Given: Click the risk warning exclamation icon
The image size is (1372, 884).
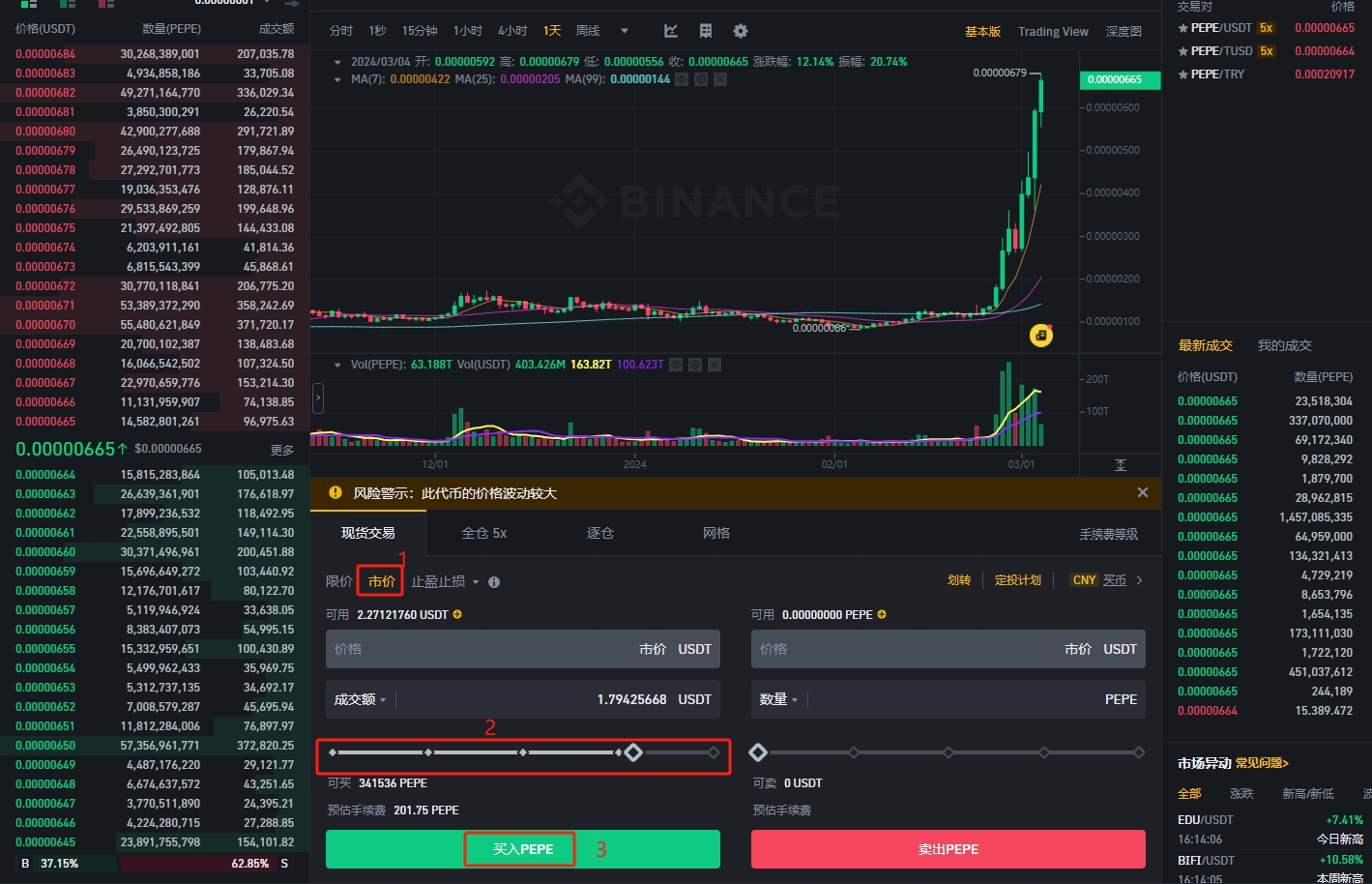Looking at the screenshot, I should pyautogui.click(x=336, y=492).
